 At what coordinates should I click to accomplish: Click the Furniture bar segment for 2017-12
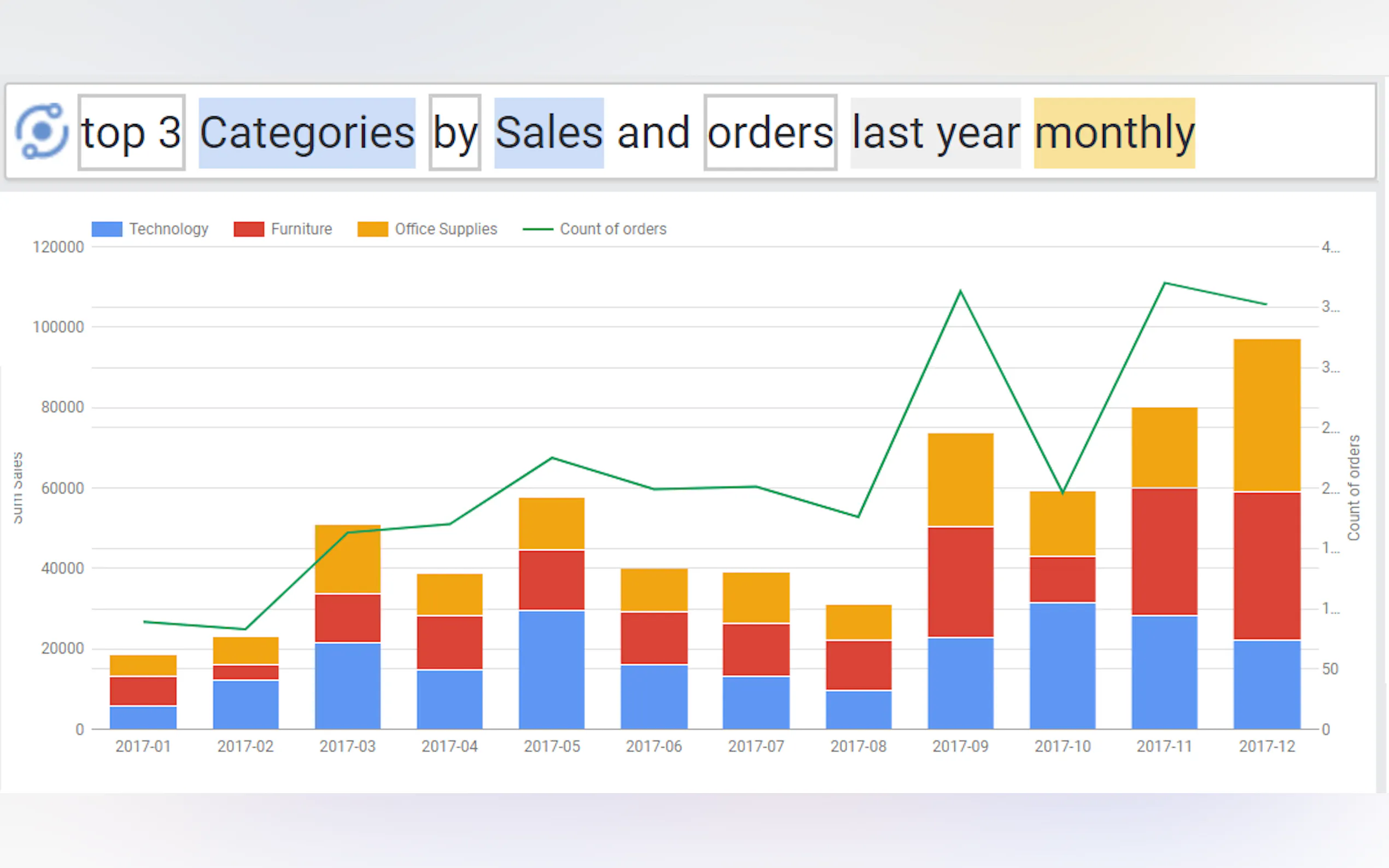[1267, 566]
